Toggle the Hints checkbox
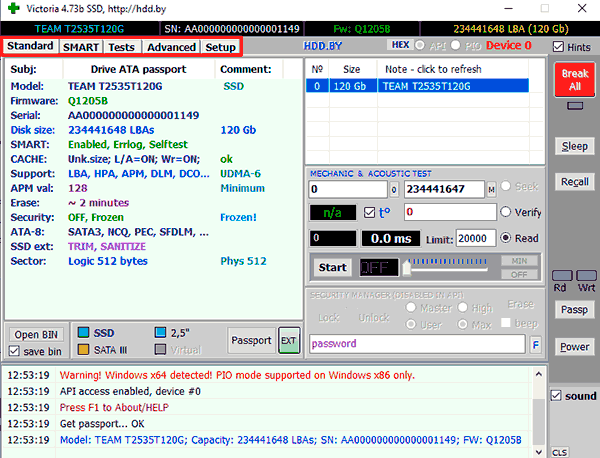 (x=558, y=47)
